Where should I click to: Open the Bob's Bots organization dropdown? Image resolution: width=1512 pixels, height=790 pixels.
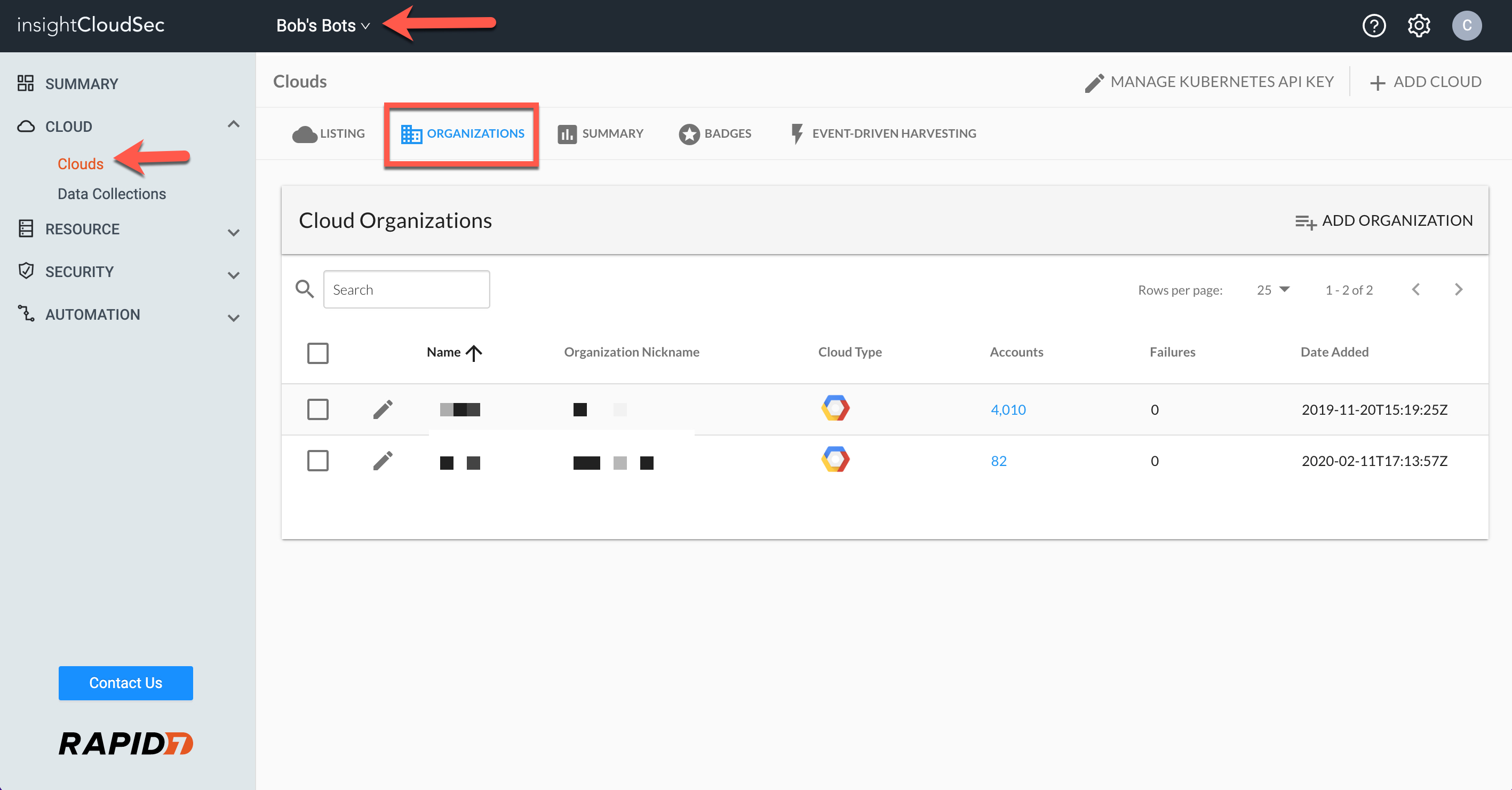pyautogui.click(x=323, y=26)
